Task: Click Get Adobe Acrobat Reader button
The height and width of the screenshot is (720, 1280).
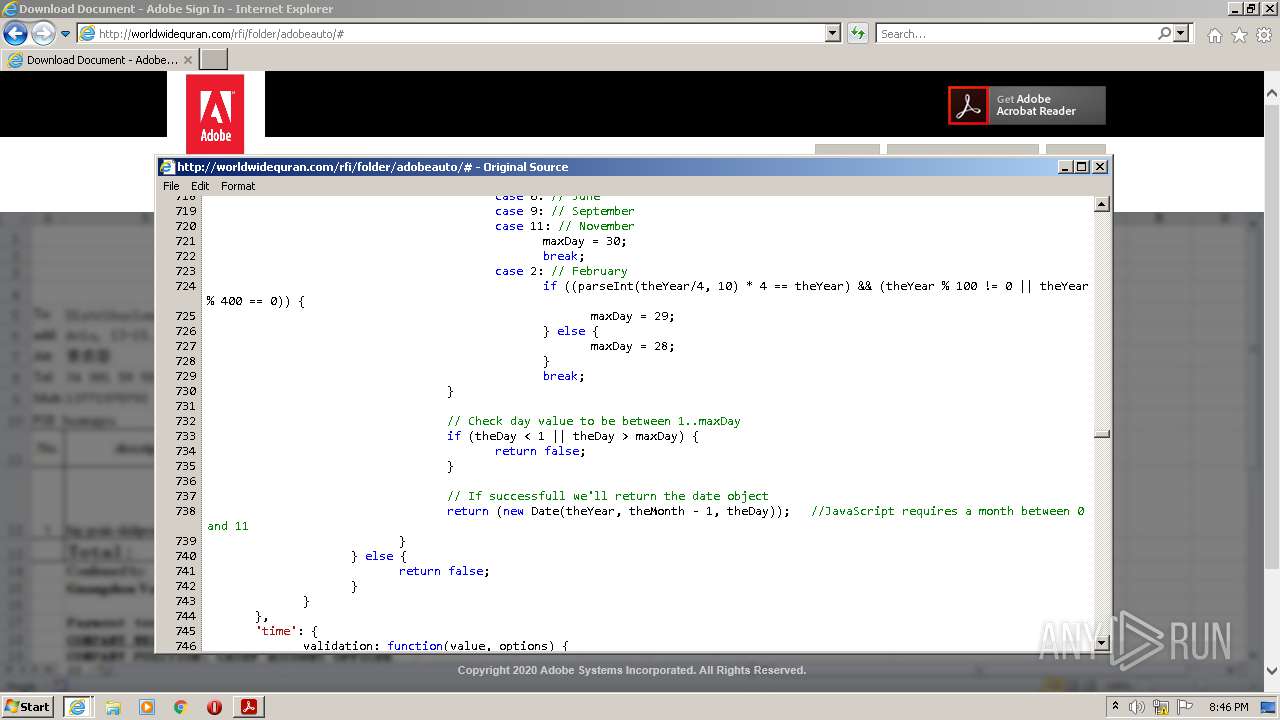Action: point(1027,105)
